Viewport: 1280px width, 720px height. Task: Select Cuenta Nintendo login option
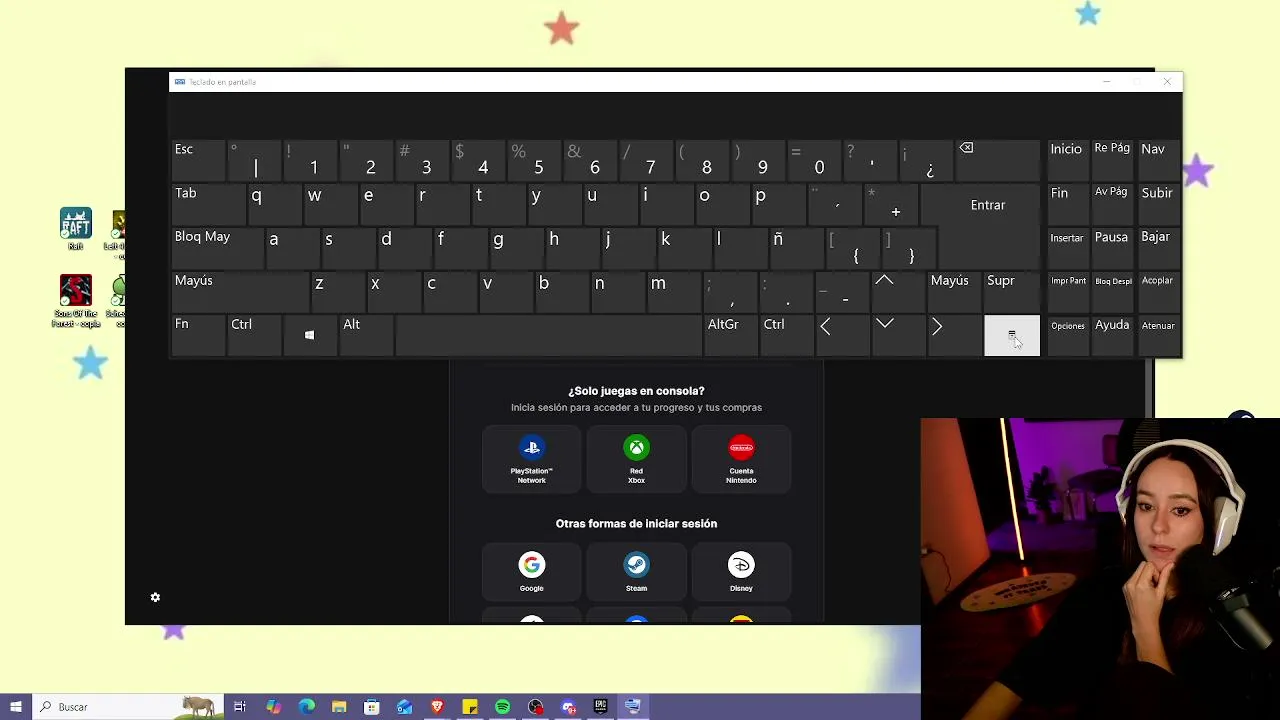pyautogui.click(x=741, y=459)
